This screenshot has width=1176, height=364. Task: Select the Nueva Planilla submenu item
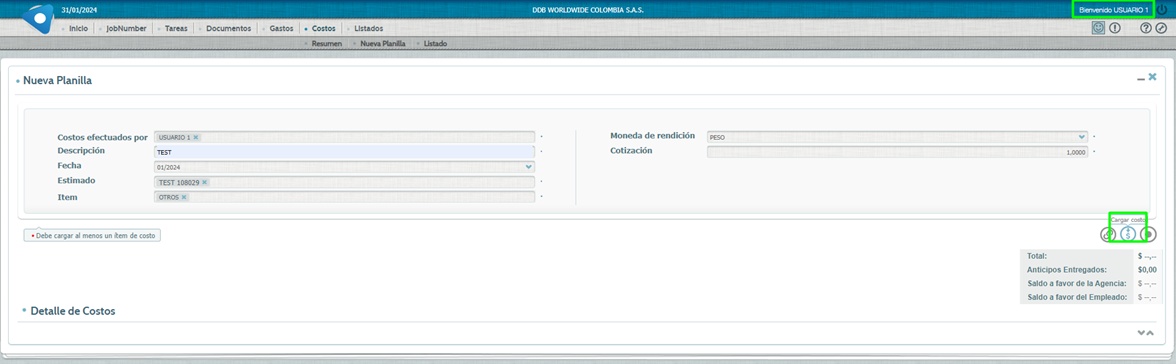pos(382,44)
